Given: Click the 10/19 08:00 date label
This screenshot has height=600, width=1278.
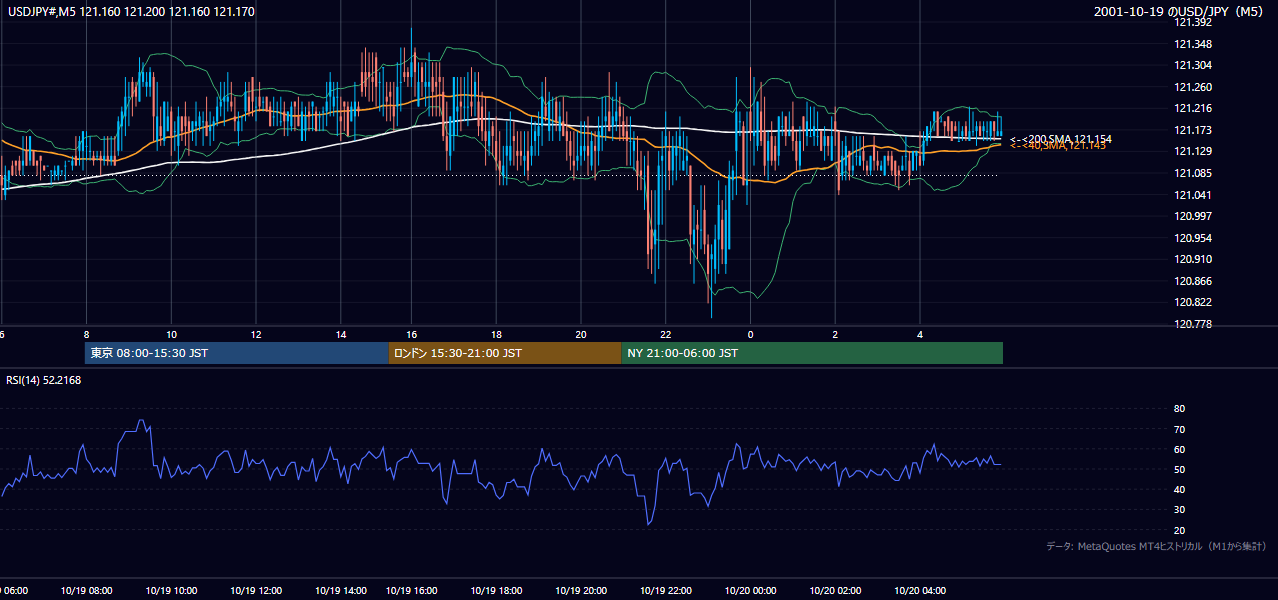Looking at the screenshot, I should 87,590.
